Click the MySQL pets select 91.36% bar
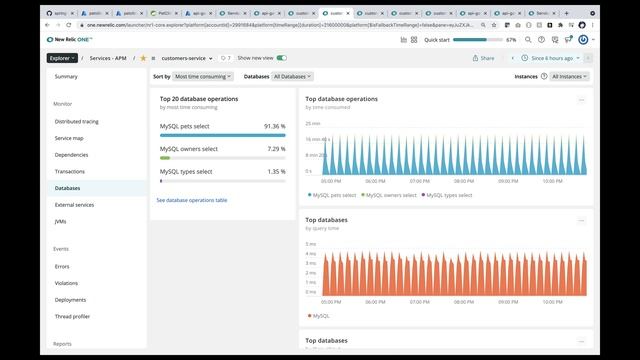 (x=223, y=135)
